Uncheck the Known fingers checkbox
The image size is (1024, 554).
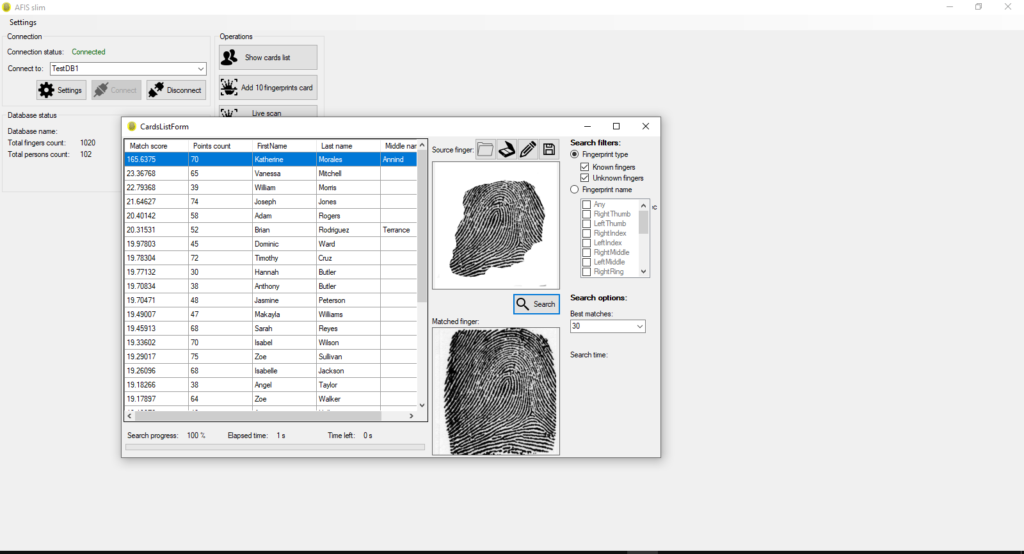[x=585, y=167]
